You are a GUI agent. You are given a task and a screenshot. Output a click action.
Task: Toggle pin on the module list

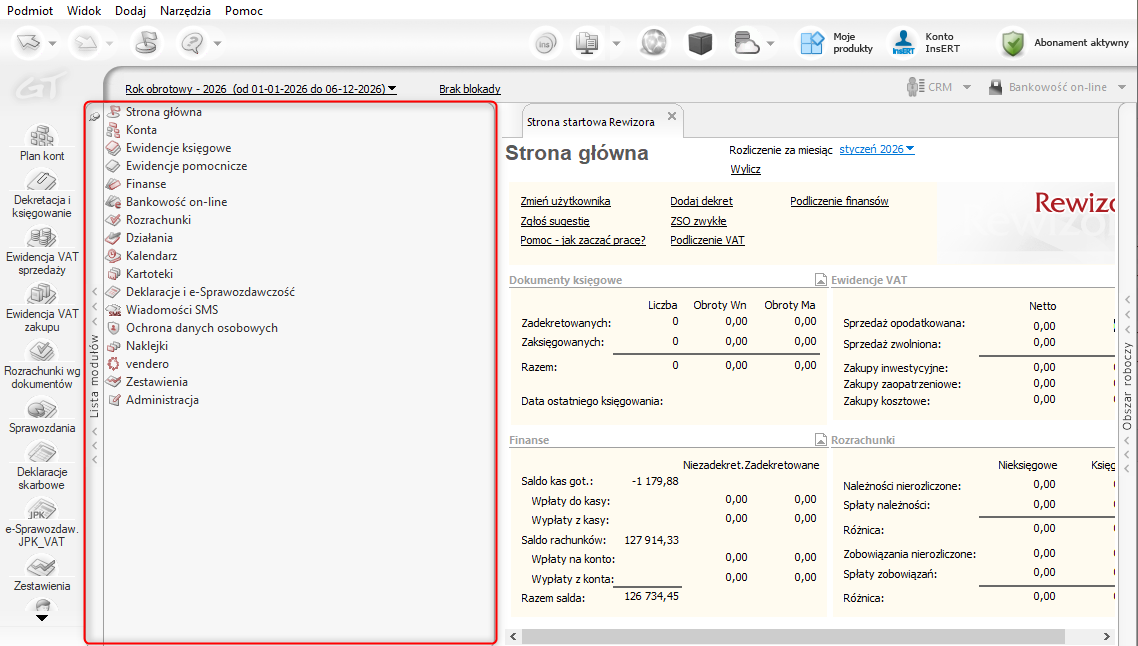[94, 116]
